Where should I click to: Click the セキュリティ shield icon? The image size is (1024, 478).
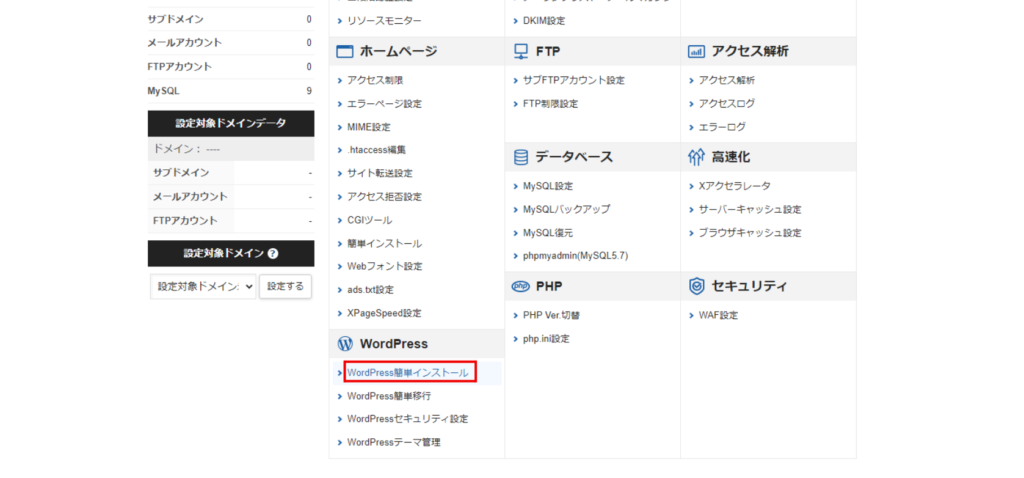(696, 286)
